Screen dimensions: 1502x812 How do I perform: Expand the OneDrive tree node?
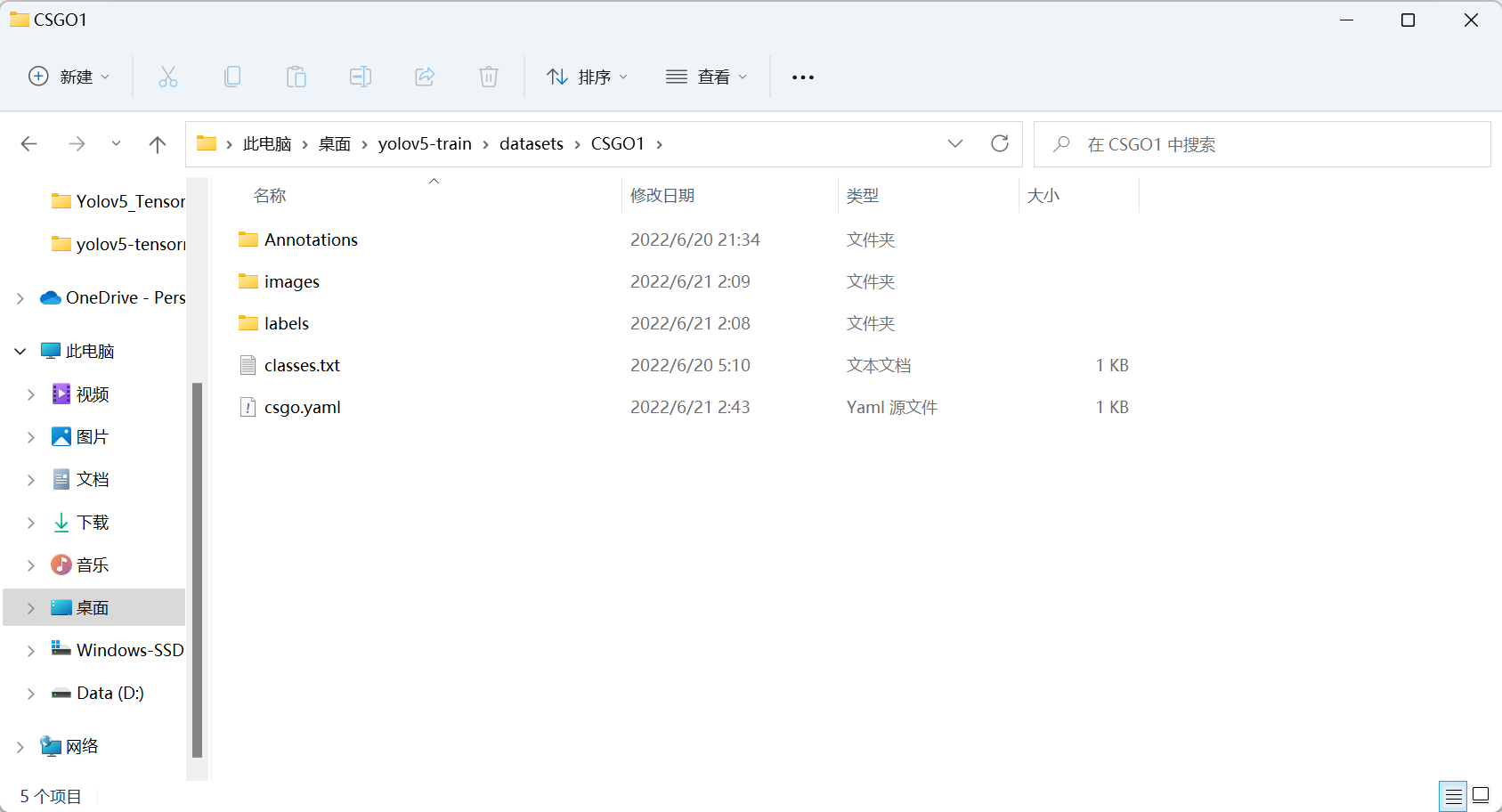click(x=20, y=298)
